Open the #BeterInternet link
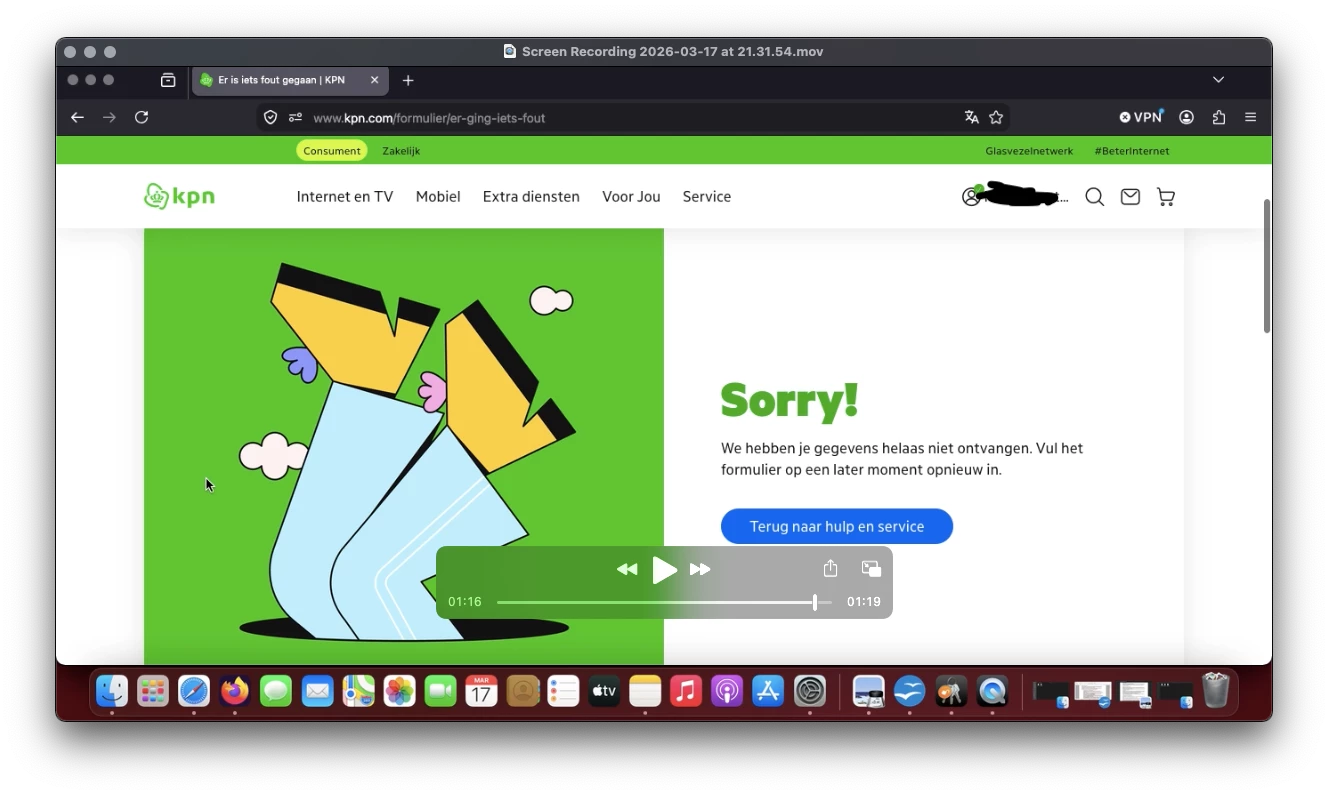1328x795 pixels. pos(1132,151)
